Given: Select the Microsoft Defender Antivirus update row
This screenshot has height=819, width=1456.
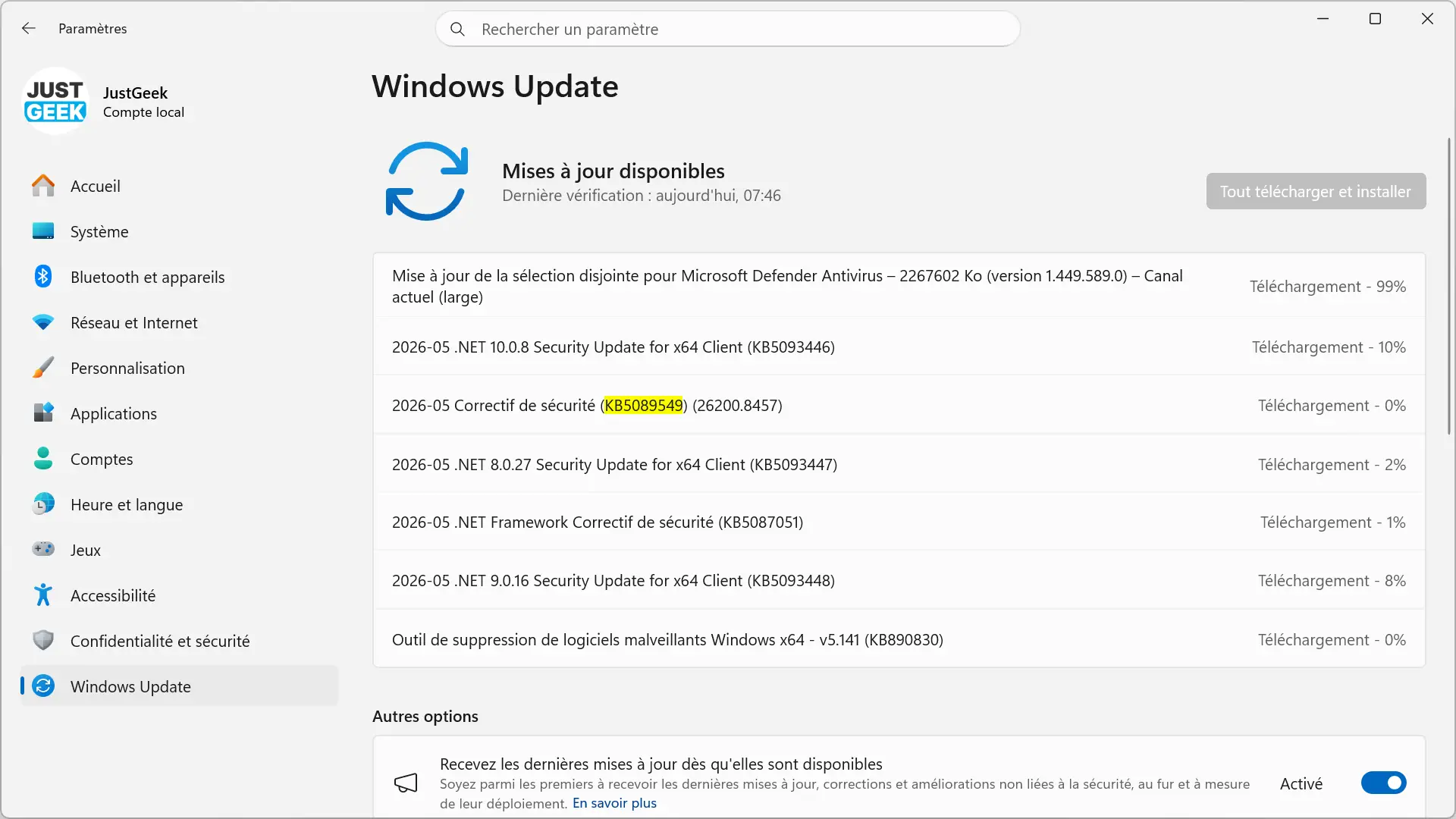Looking at the screenshot, I should pos(899,286).
